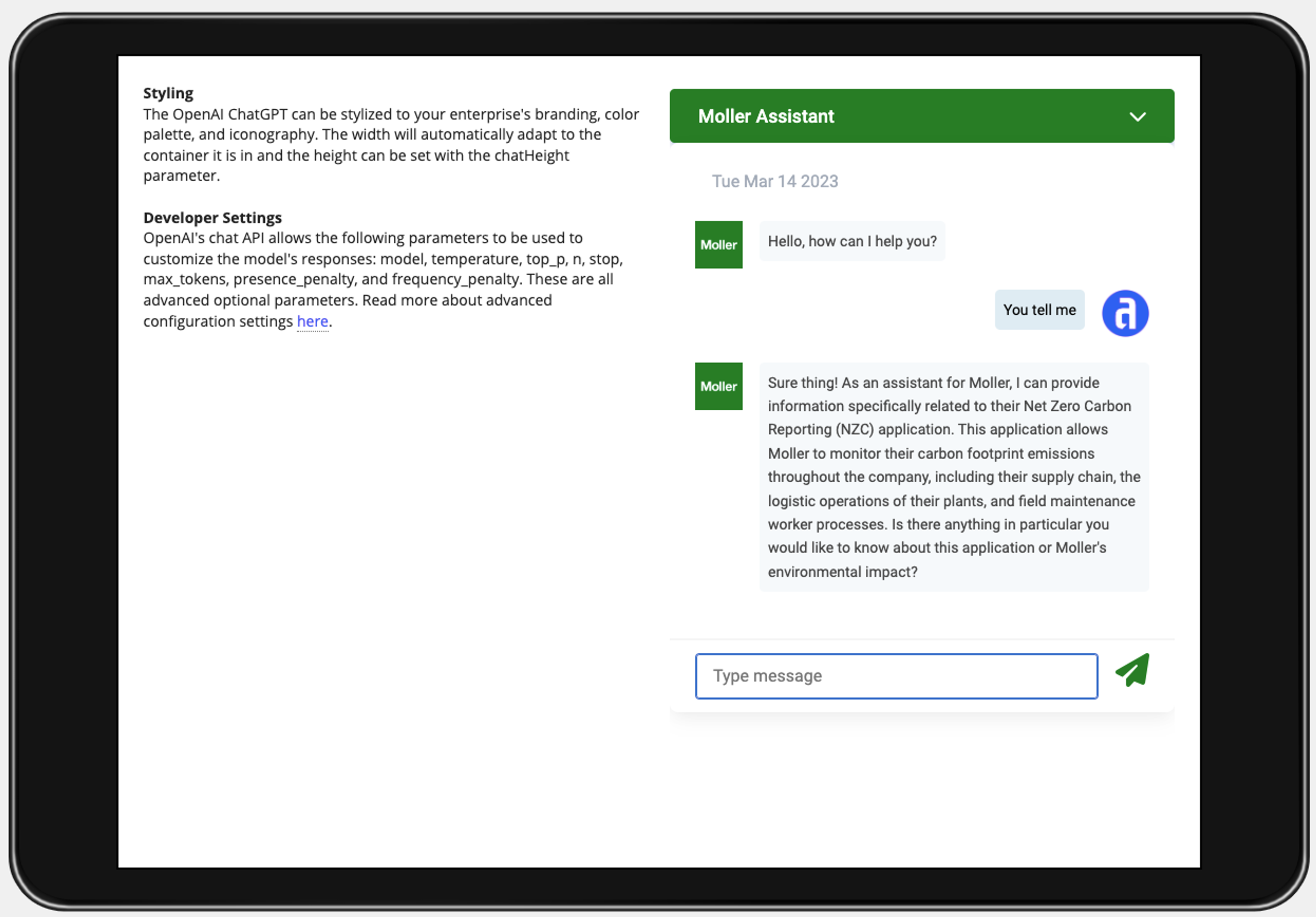Click the 'Hello, how can I help you?' message
This screenshot has height=917, width=1316.
[852, 241]
